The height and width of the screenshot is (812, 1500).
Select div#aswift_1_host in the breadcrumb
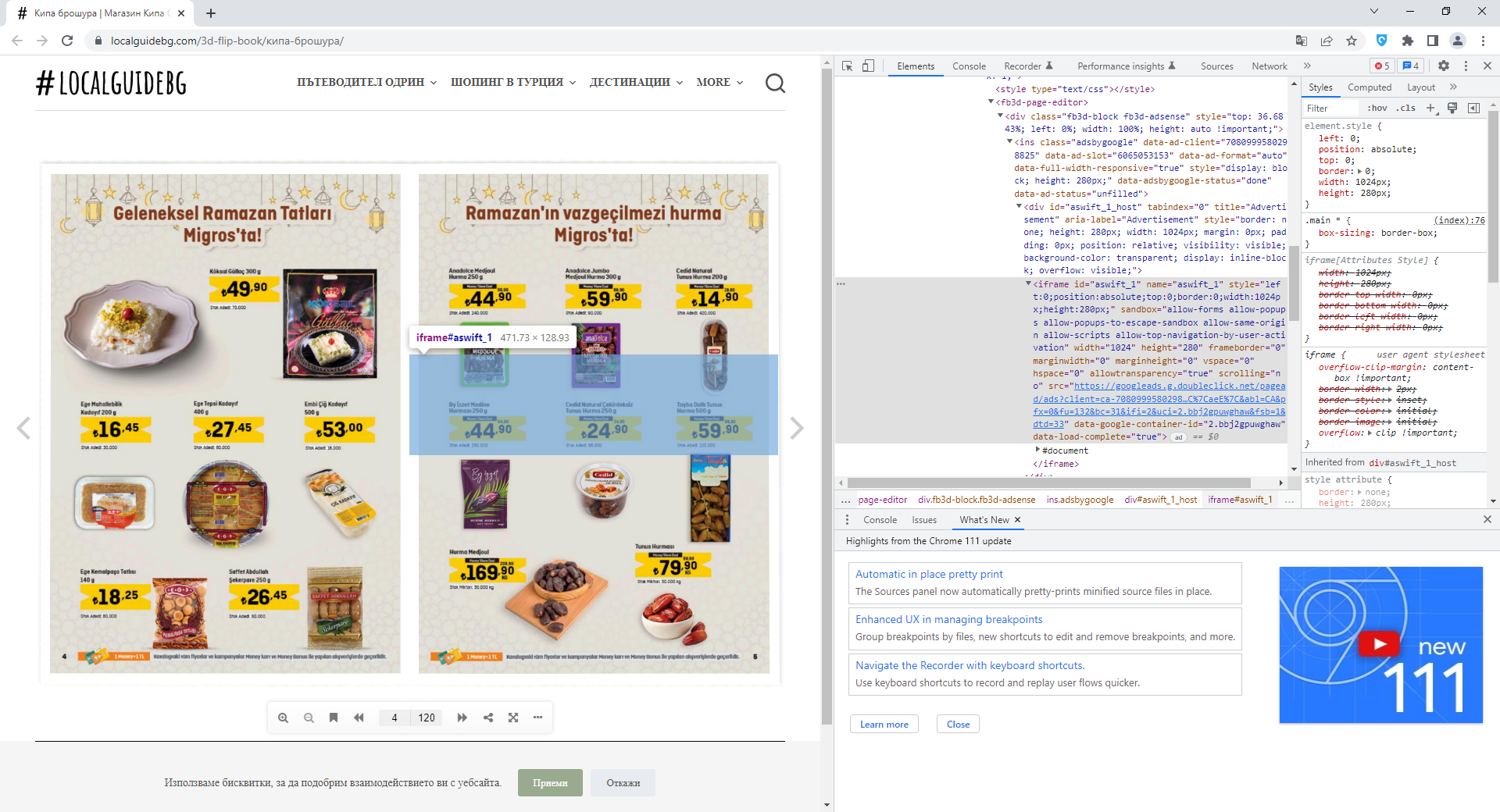1160,500
